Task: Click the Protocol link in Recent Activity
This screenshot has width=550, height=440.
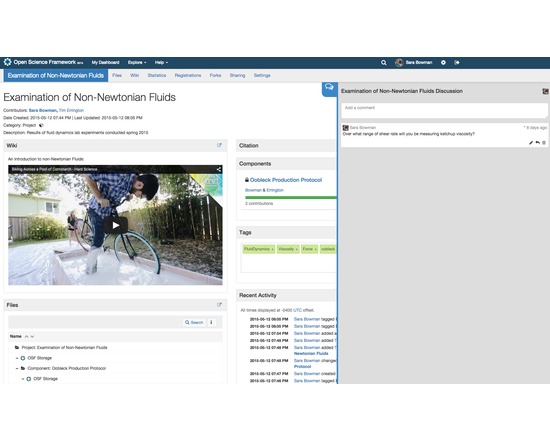Action: (x=302, y=366)
